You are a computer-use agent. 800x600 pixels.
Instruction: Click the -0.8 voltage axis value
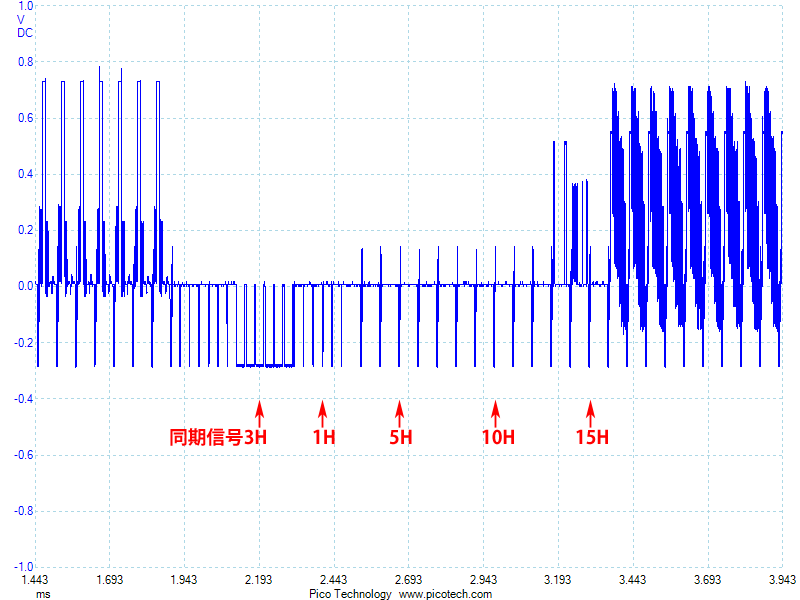(24, 511)
